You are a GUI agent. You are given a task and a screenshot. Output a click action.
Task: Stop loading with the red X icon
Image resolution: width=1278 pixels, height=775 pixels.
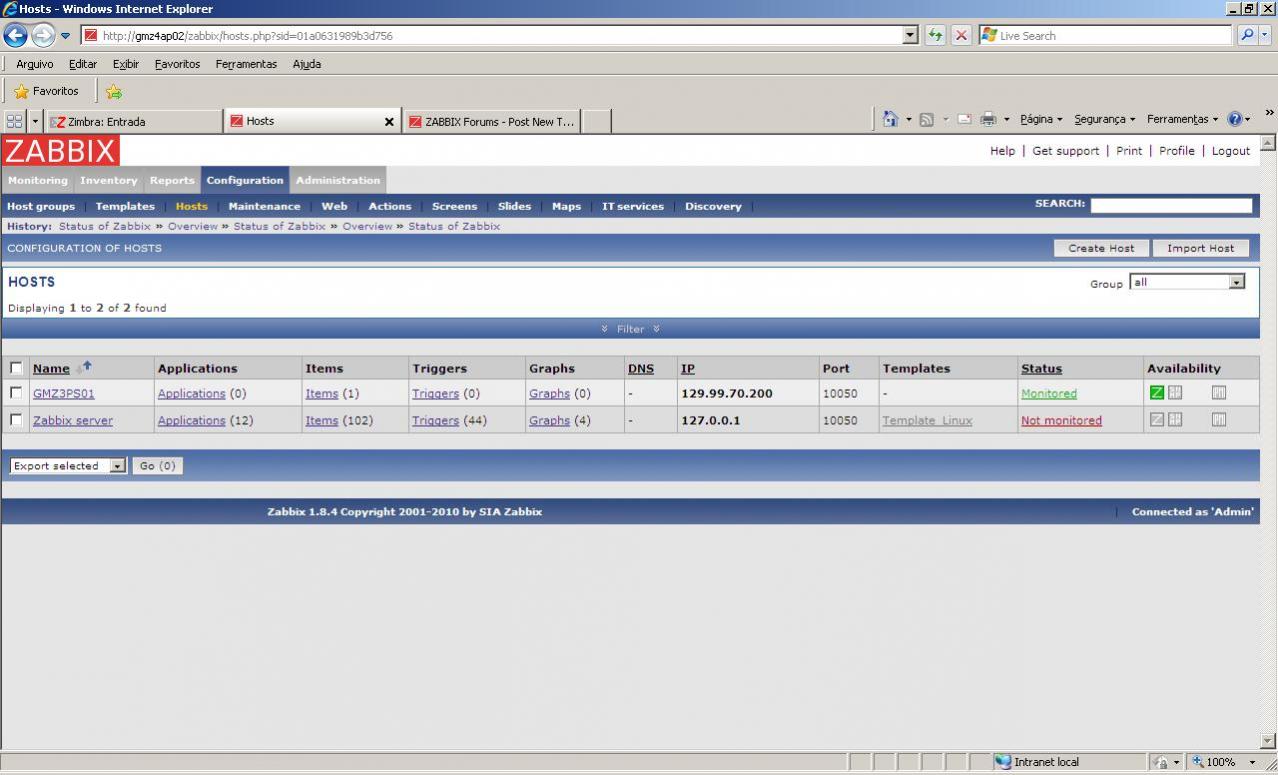[x=961, y=35]
